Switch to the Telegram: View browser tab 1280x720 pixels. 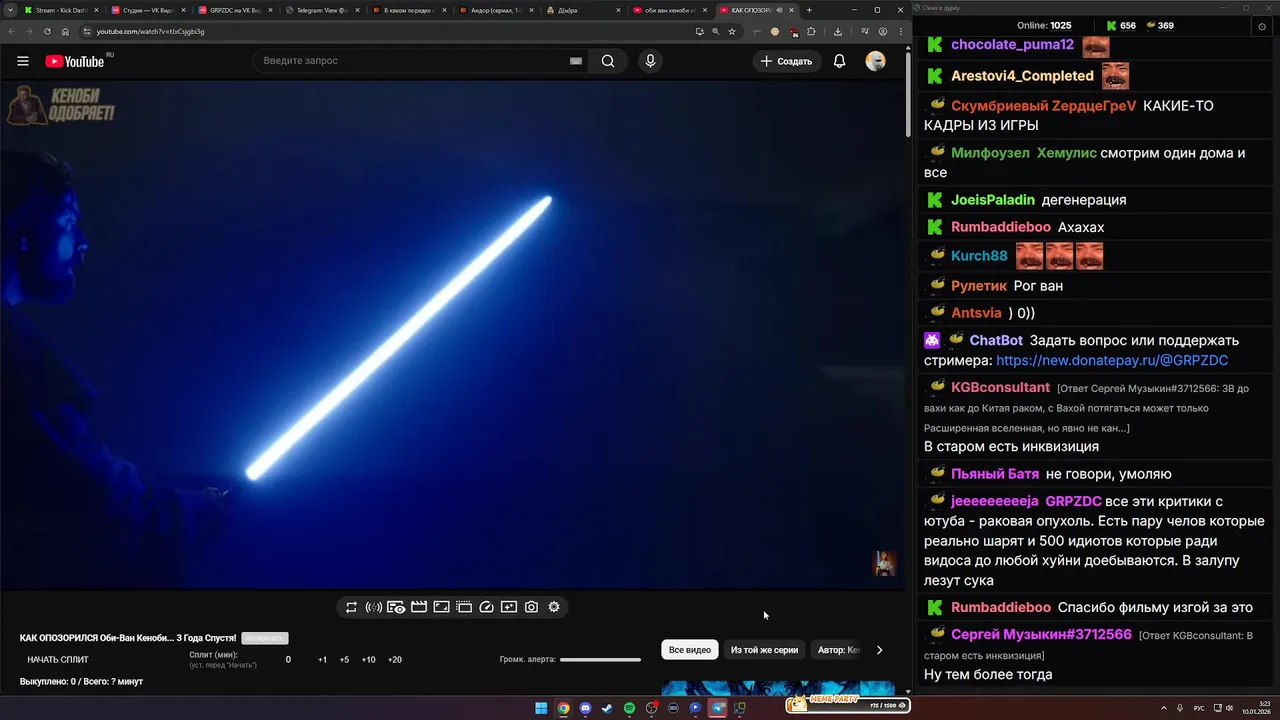point(322,10)
